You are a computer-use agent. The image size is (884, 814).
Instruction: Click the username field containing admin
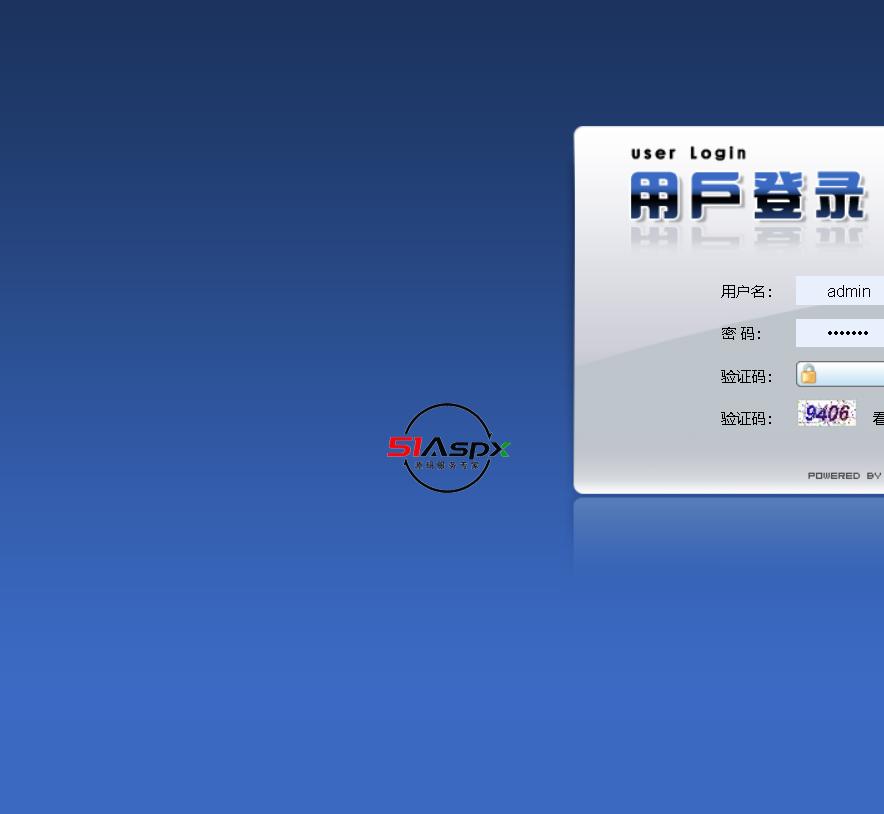coord(840,291)
